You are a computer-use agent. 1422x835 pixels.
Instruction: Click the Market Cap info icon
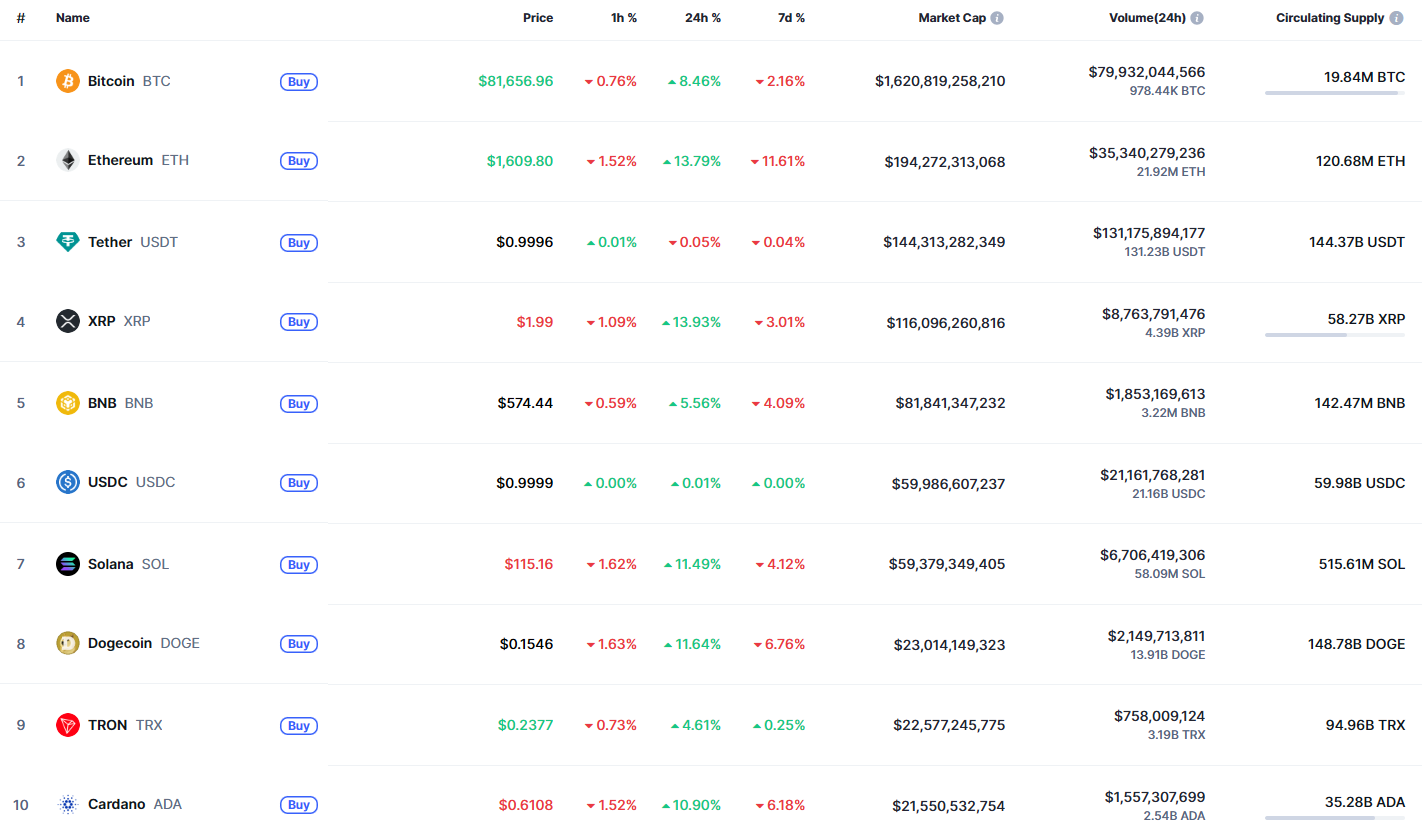pyautogui.click(x=997, y=18)
